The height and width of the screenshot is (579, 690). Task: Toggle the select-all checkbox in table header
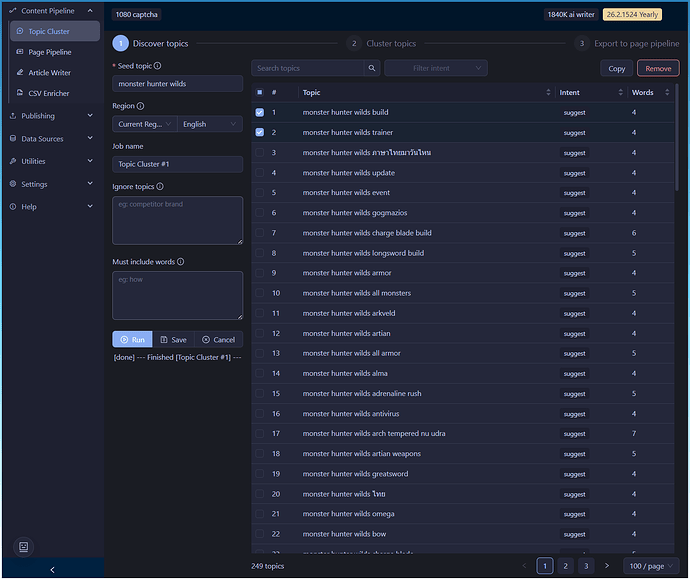[260, 93]
